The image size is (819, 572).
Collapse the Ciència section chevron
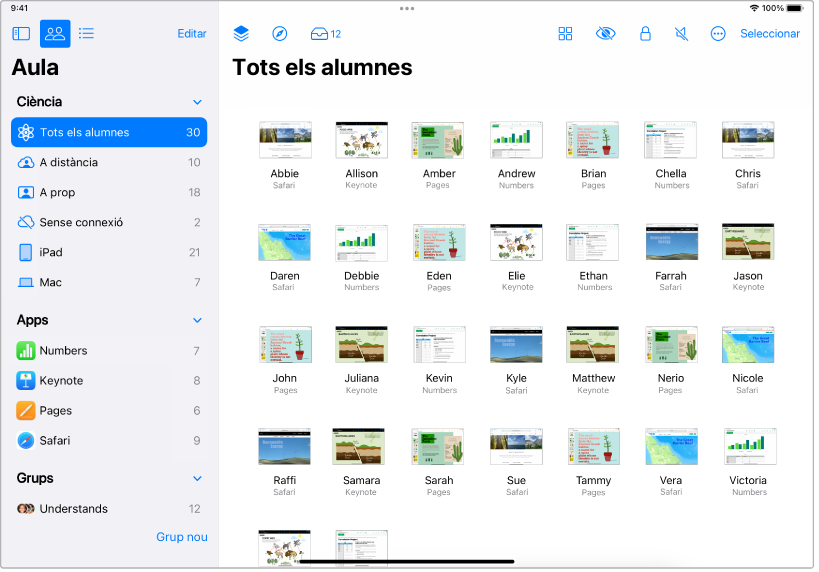197,102
